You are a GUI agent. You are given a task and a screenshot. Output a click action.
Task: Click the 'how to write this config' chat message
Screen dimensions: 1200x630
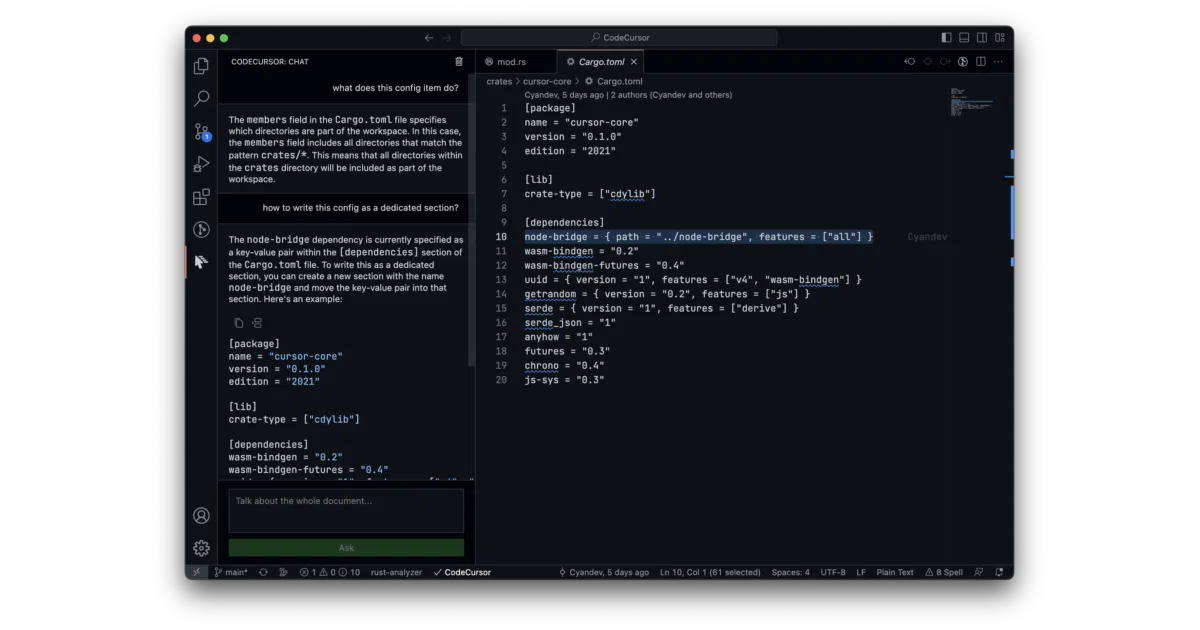pyautogui.click(x=361, y=208)
